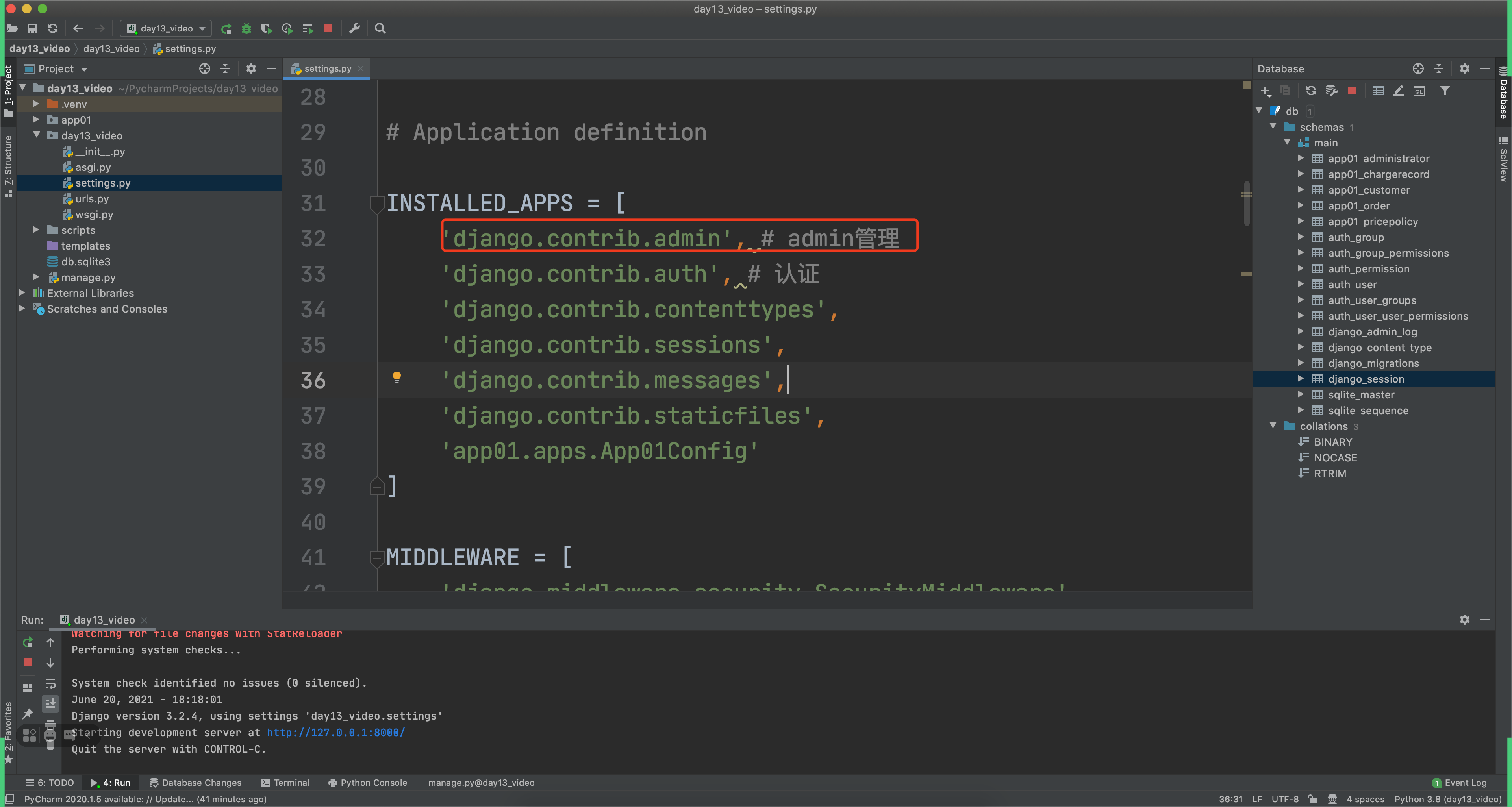The height and width of the screenshot is (807, 1512).
Task: Click the Database panel filter icon
Action: pyautogui.click(x=1445, y=91)
